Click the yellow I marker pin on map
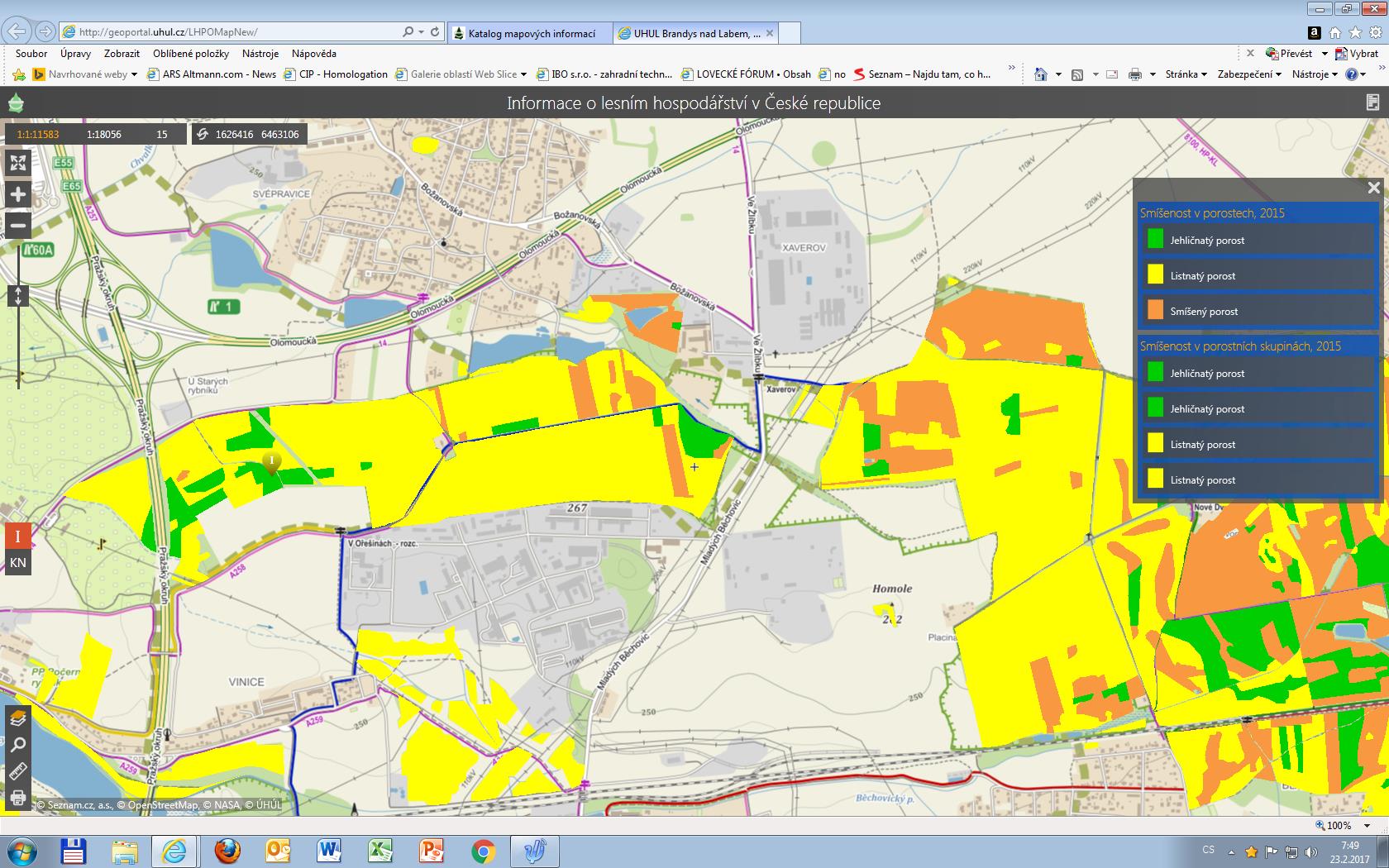The image size is (1389, 868). pyautogui.click(x=271, y=462)
